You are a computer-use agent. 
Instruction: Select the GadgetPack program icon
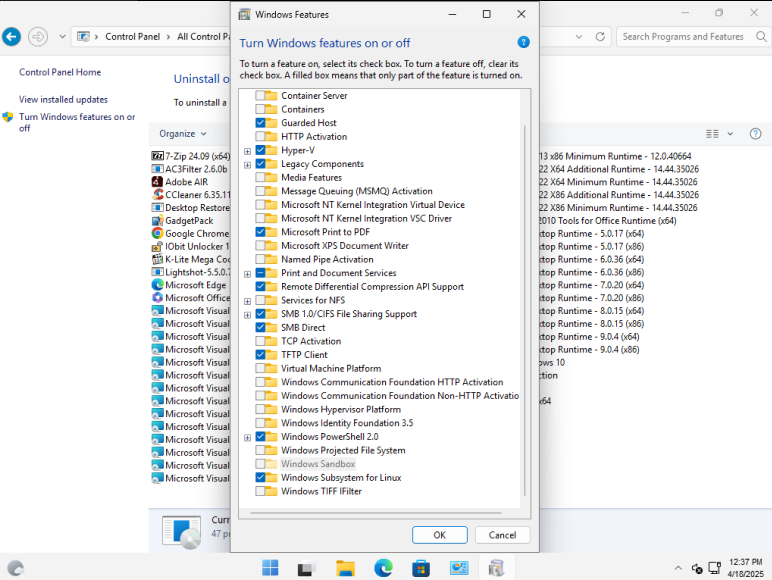[x=158, y=221]
